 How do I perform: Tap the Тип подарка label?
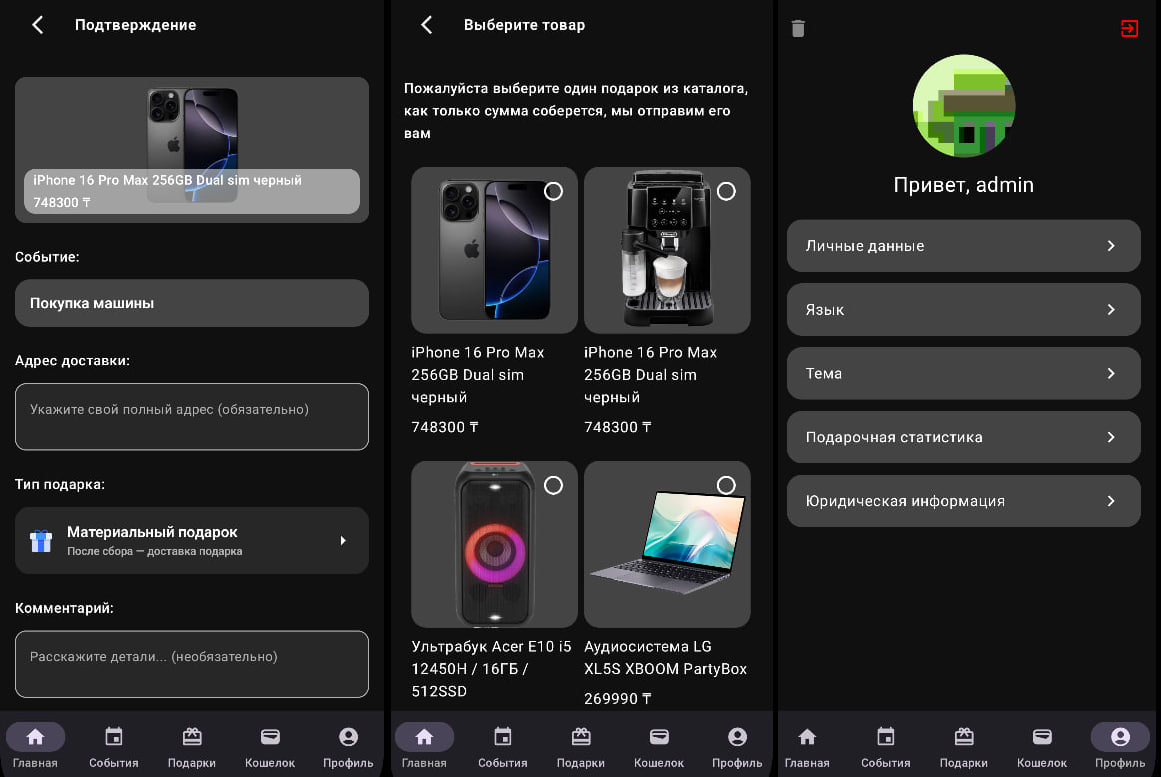[60, 484]
